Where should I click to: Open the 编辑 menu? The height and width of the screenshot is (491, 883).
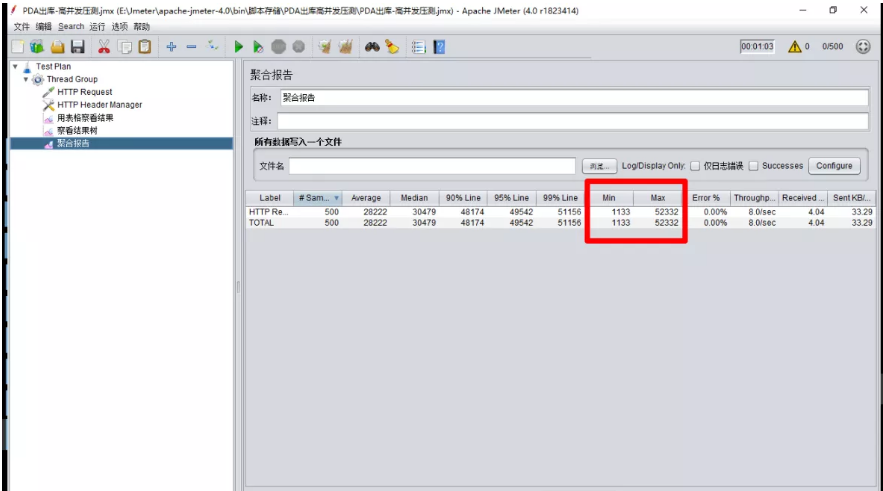coord(43,26)
